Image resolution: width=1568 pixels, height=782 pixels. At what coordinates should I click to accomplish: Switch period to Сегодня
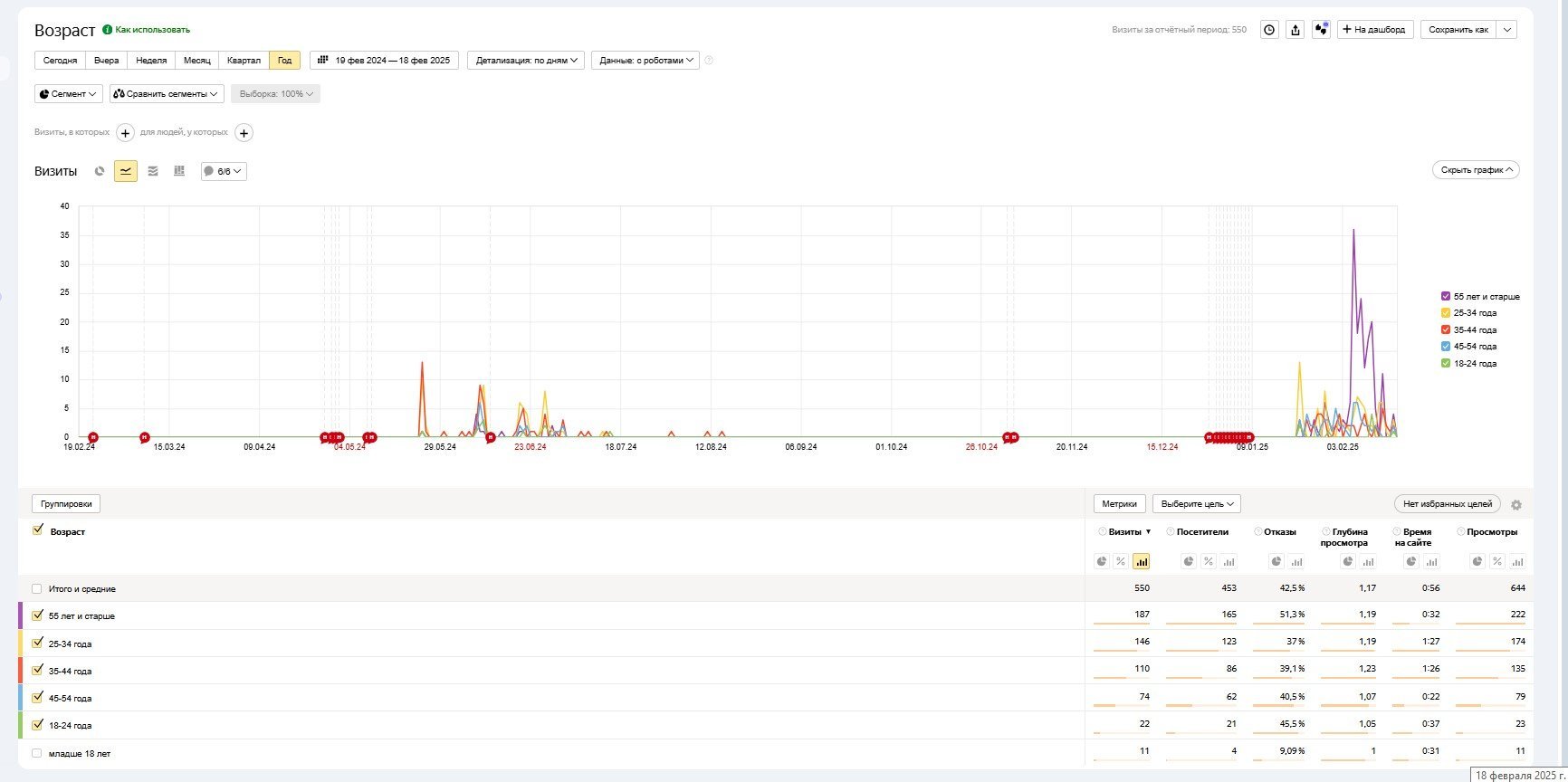tap(61, 61)
